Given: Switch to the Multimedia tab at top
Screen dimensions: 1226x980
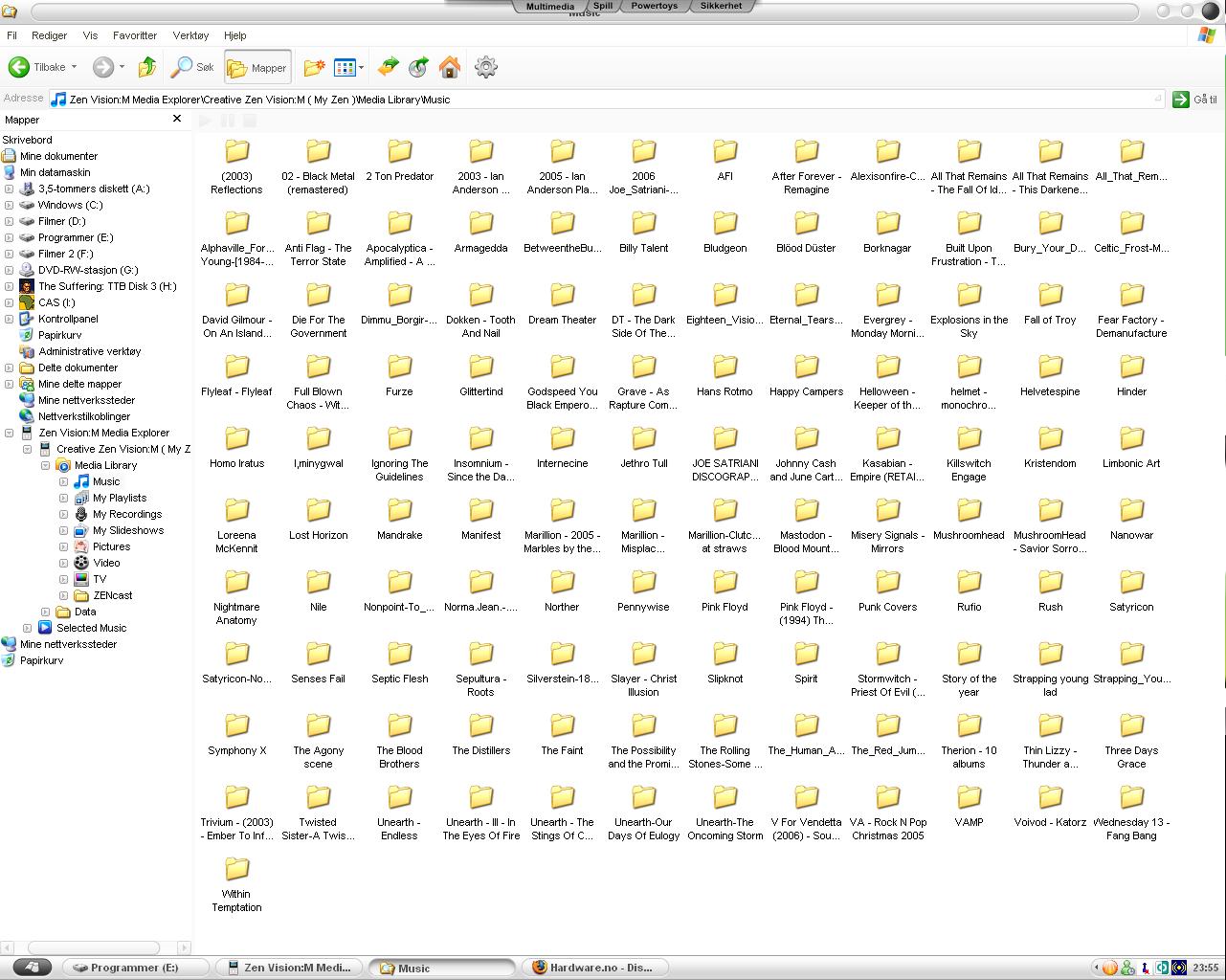Looking at the screenshot, I should (x=550, y=6).
